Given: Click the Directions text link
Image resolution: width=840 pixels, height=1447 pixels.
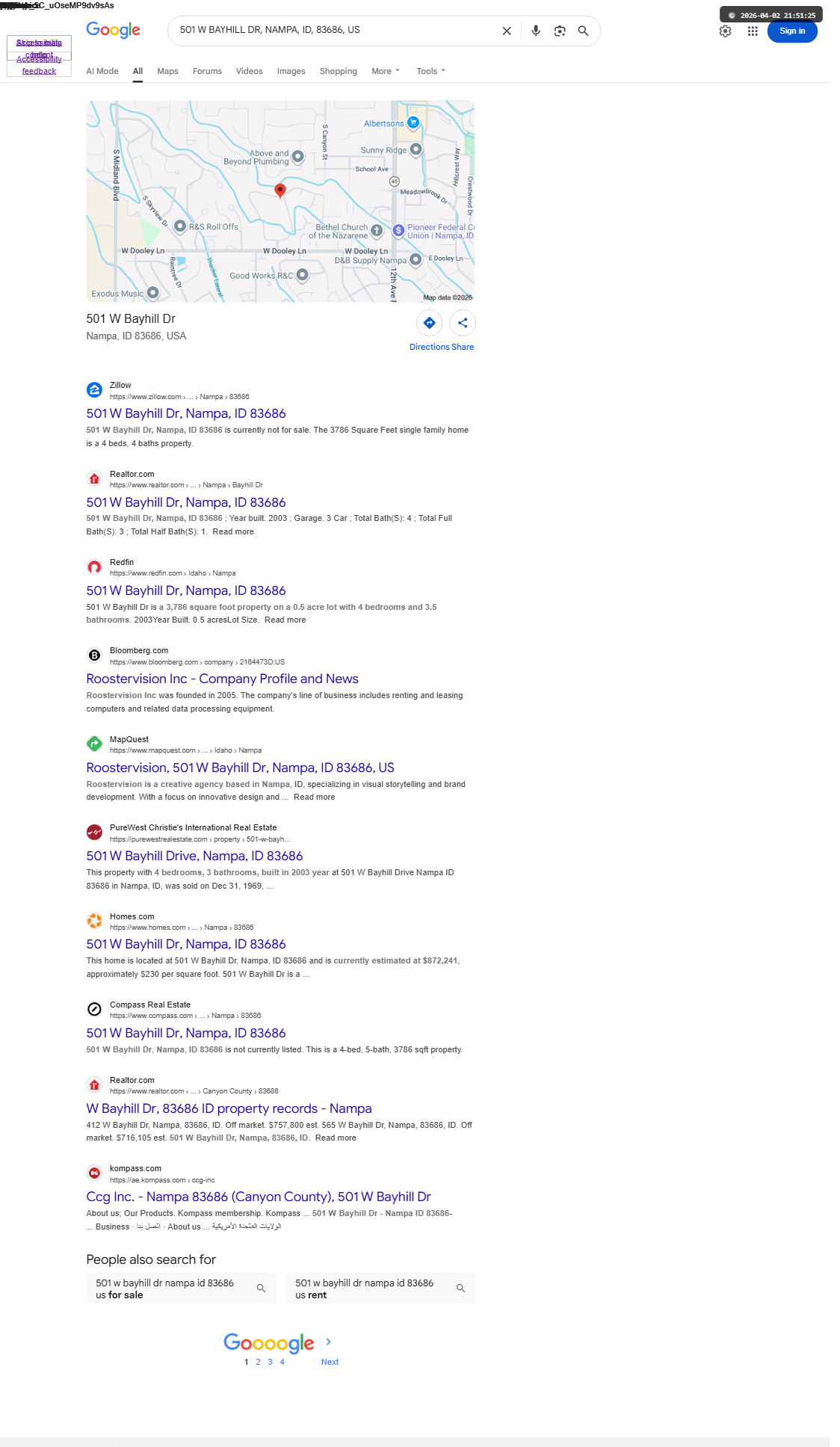Looking at the screenshot, I should click(429, 347).
